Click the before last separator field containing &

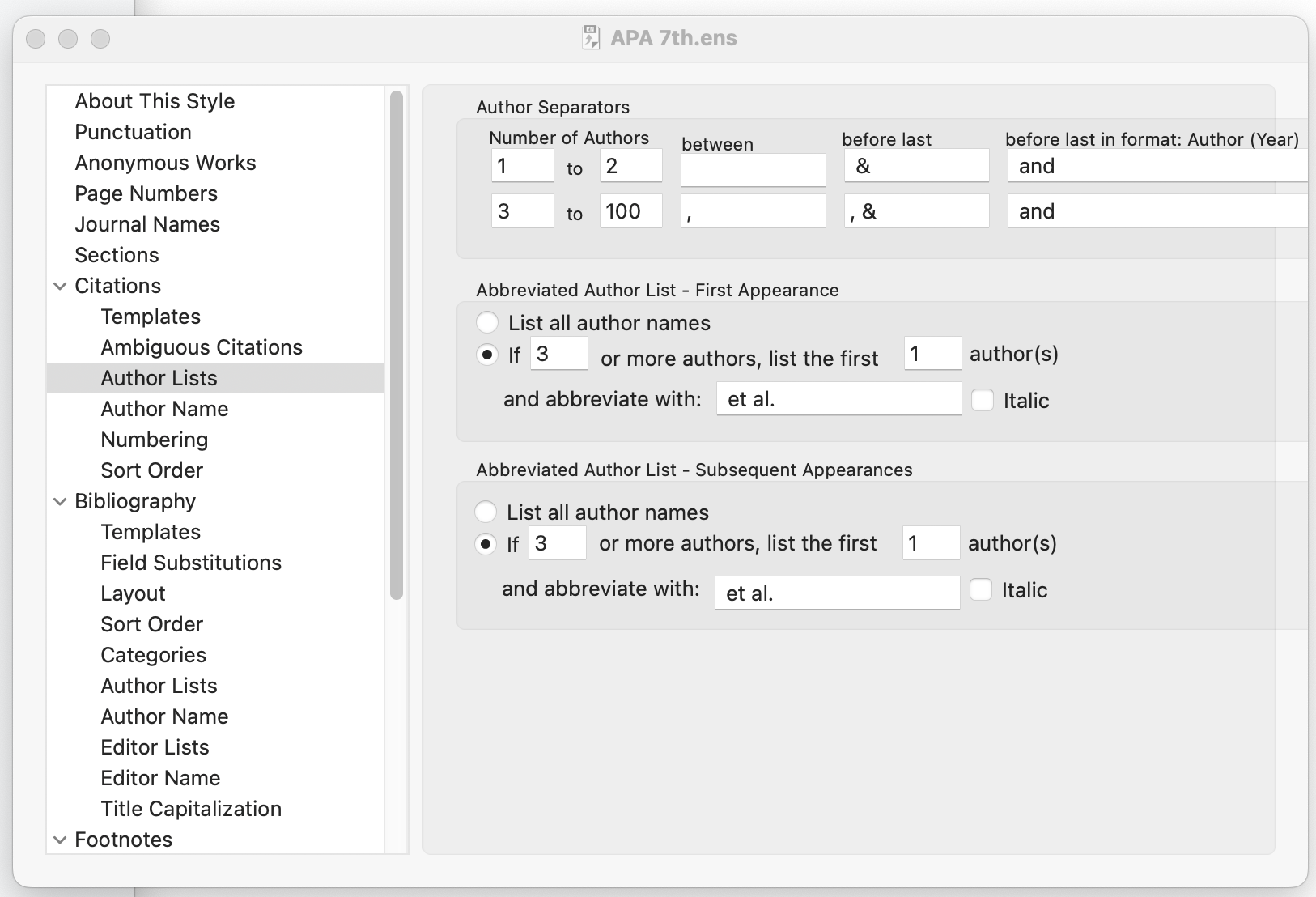[915, 165]
